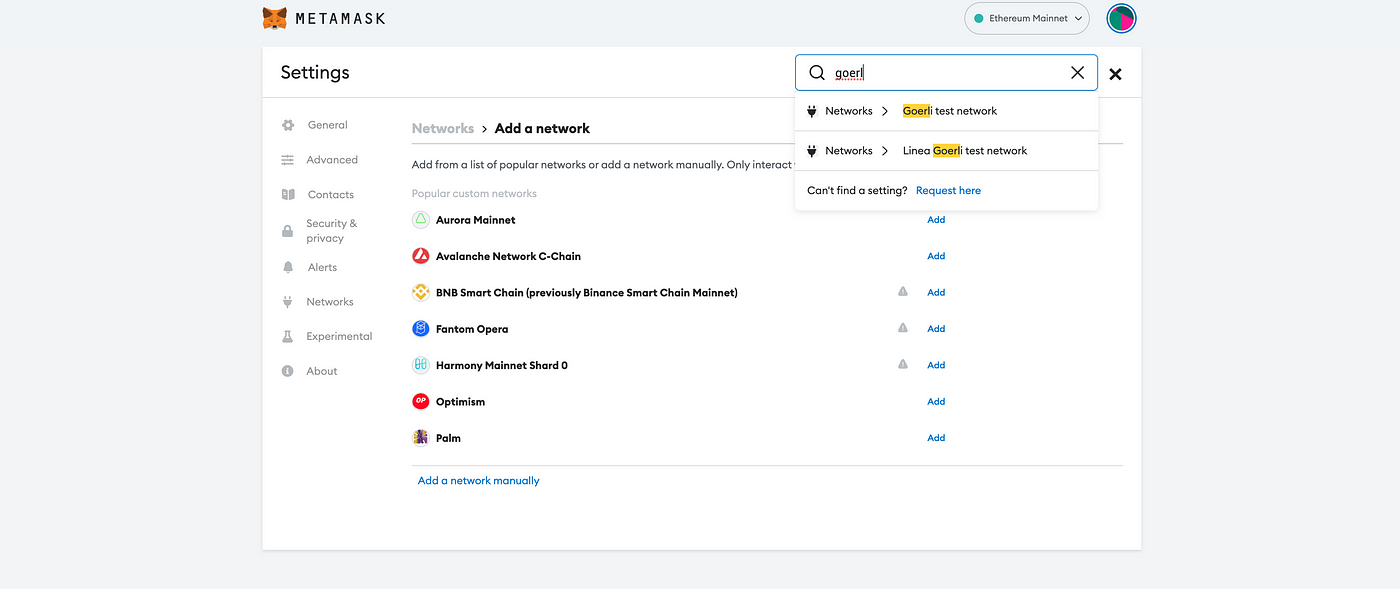The height and width of the screenshot is (589, 1400).
Task: Click the Settings page title
Action: coord(315,72)
